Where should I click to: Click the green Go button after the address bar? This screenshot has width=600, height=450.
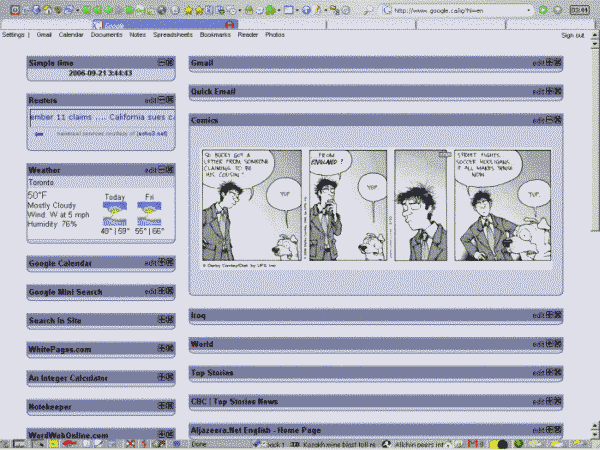[543, 10]
